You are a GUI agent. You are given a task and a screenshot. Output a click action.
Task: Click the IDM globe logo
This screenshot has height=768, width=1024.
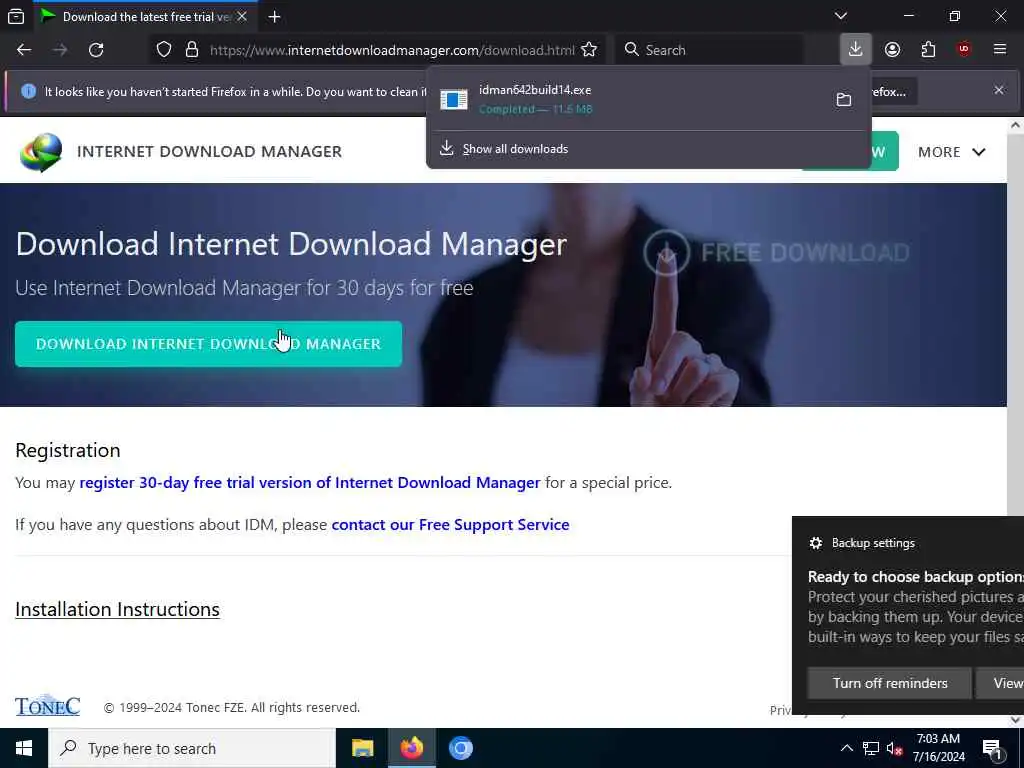(41, 152)
